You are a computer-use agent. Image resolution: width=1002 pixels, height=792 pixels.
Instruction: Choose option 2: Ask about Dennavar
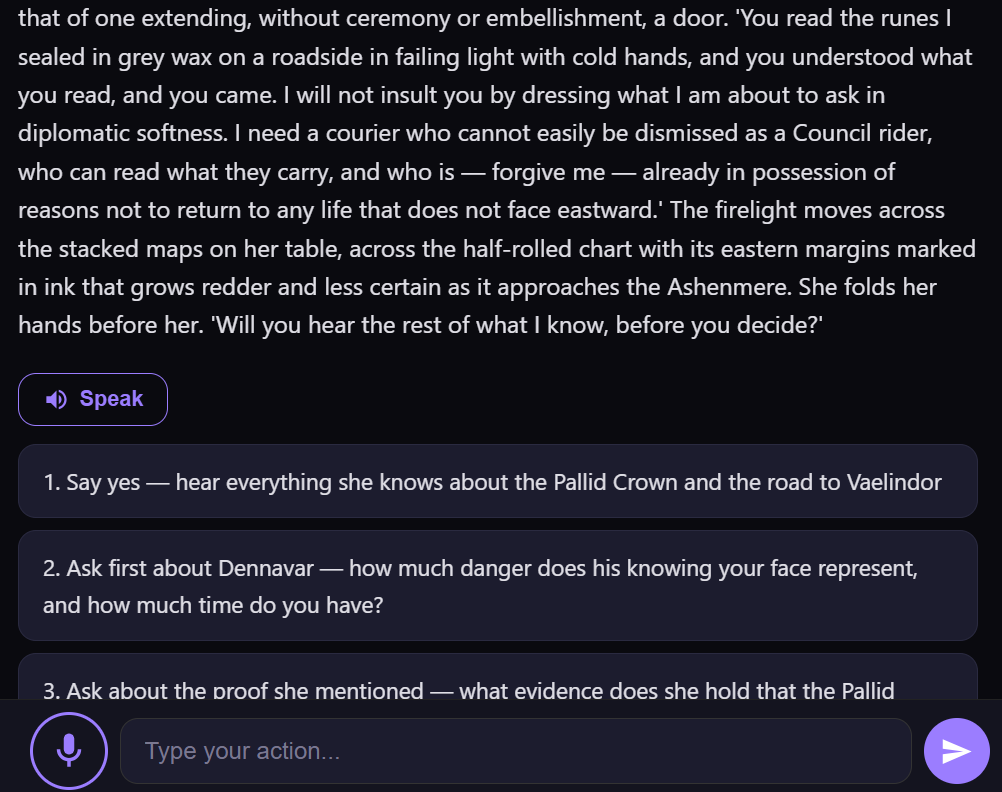(x=497, y=586)
